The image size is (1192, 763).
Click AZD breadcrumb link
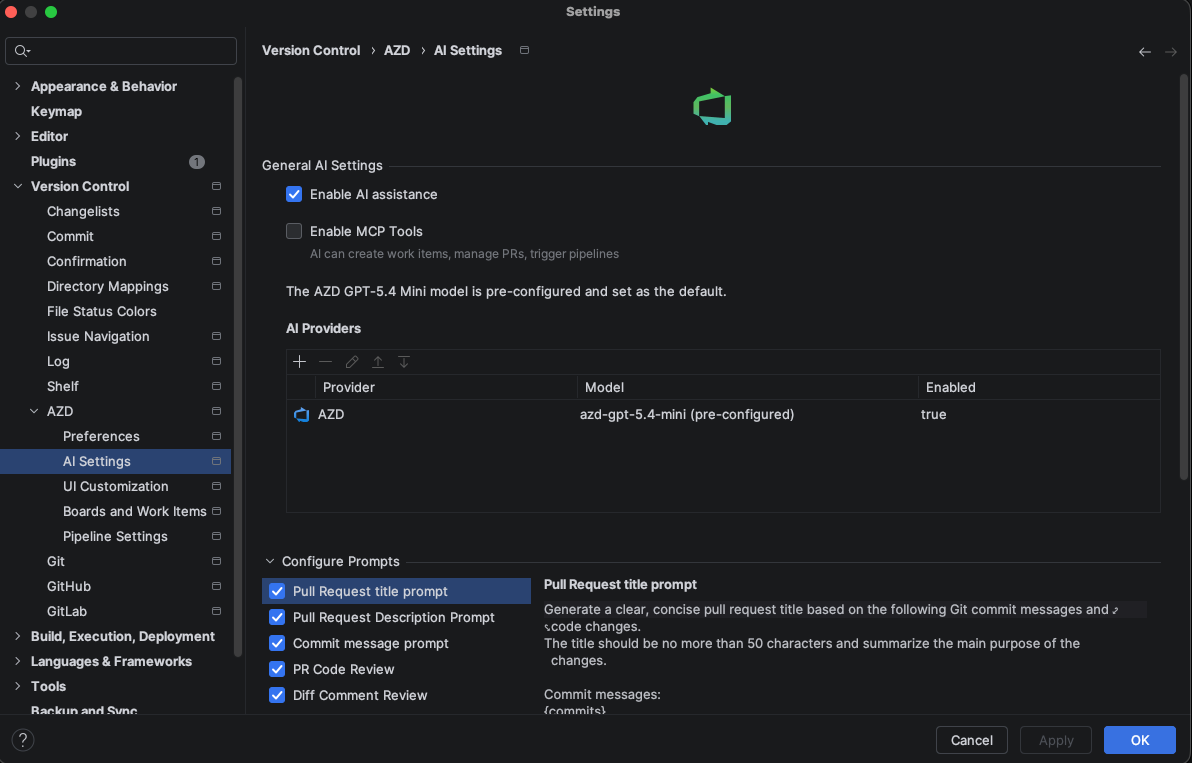pyautogui.click(x=397, y=50)
